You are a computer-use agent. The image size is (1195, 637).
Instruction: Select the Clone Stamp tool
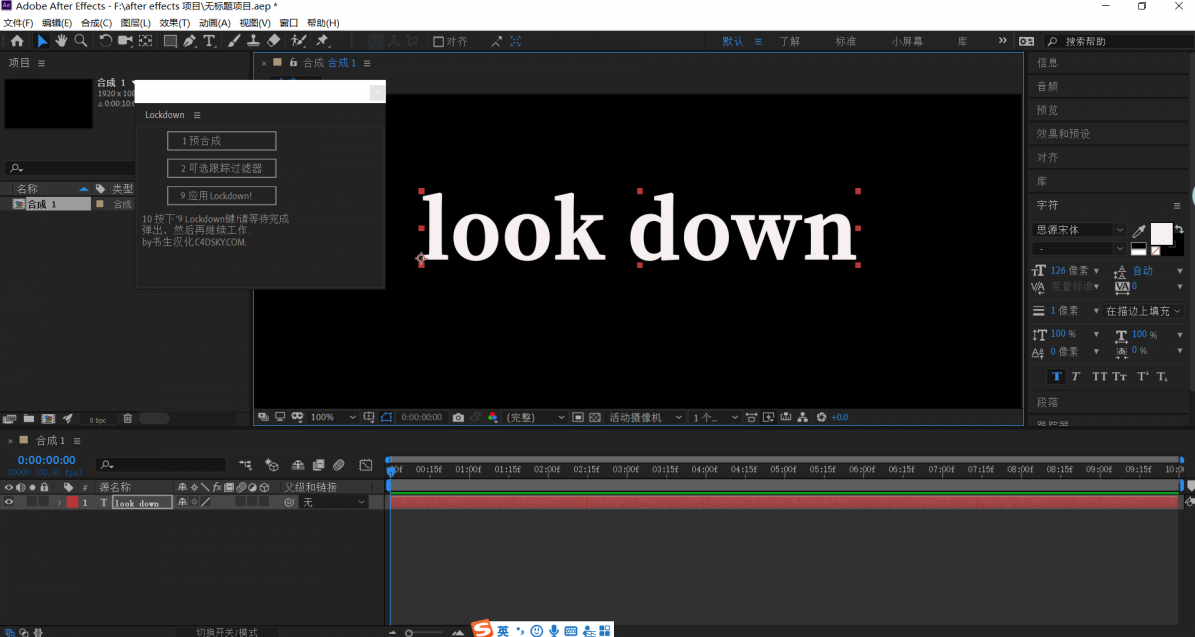(x=254, y=41)
